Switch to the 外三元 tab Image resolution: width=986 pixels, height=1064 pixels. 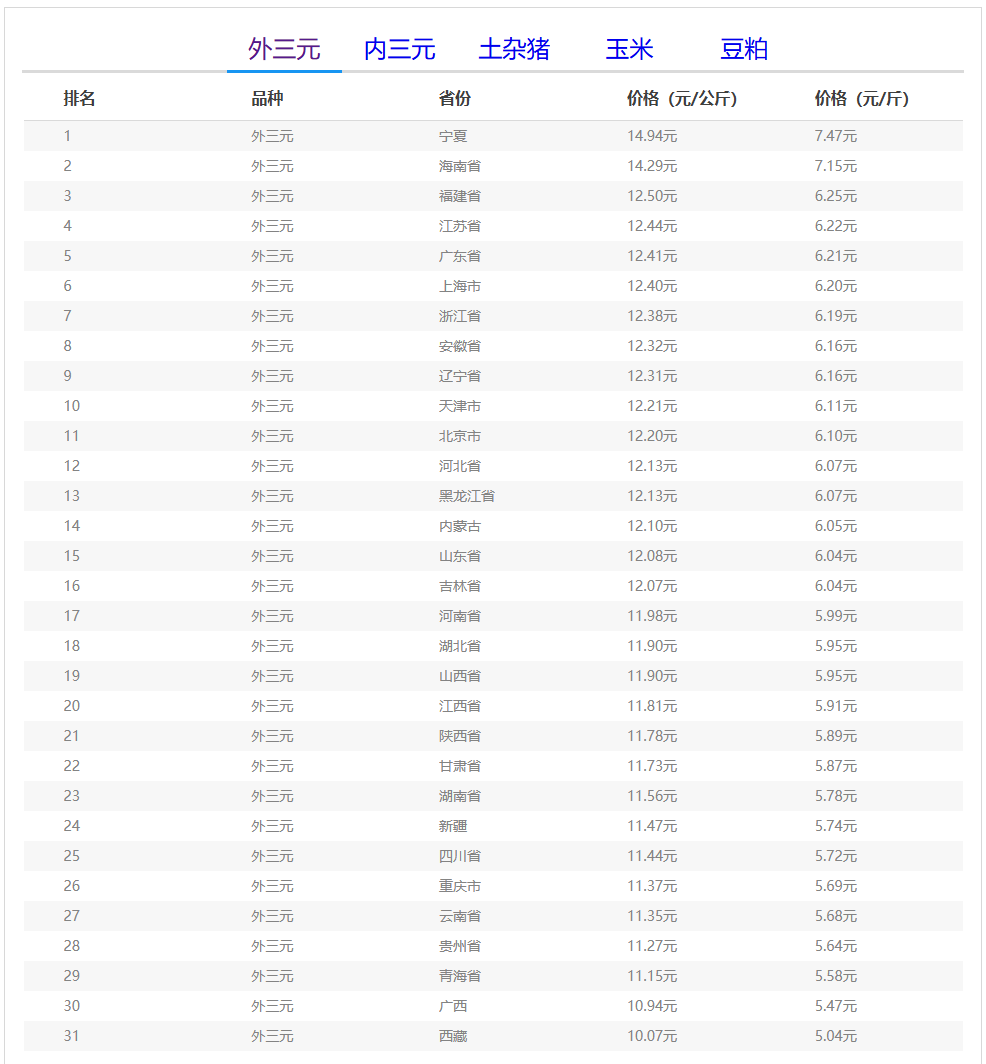pos(284,49)
